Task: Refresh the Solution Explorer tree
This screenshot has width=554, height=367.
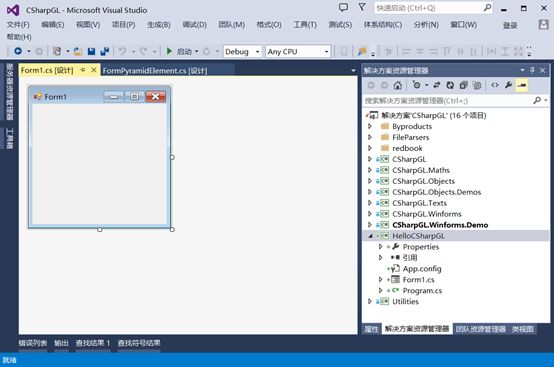Action: click(x=450, y=85)
